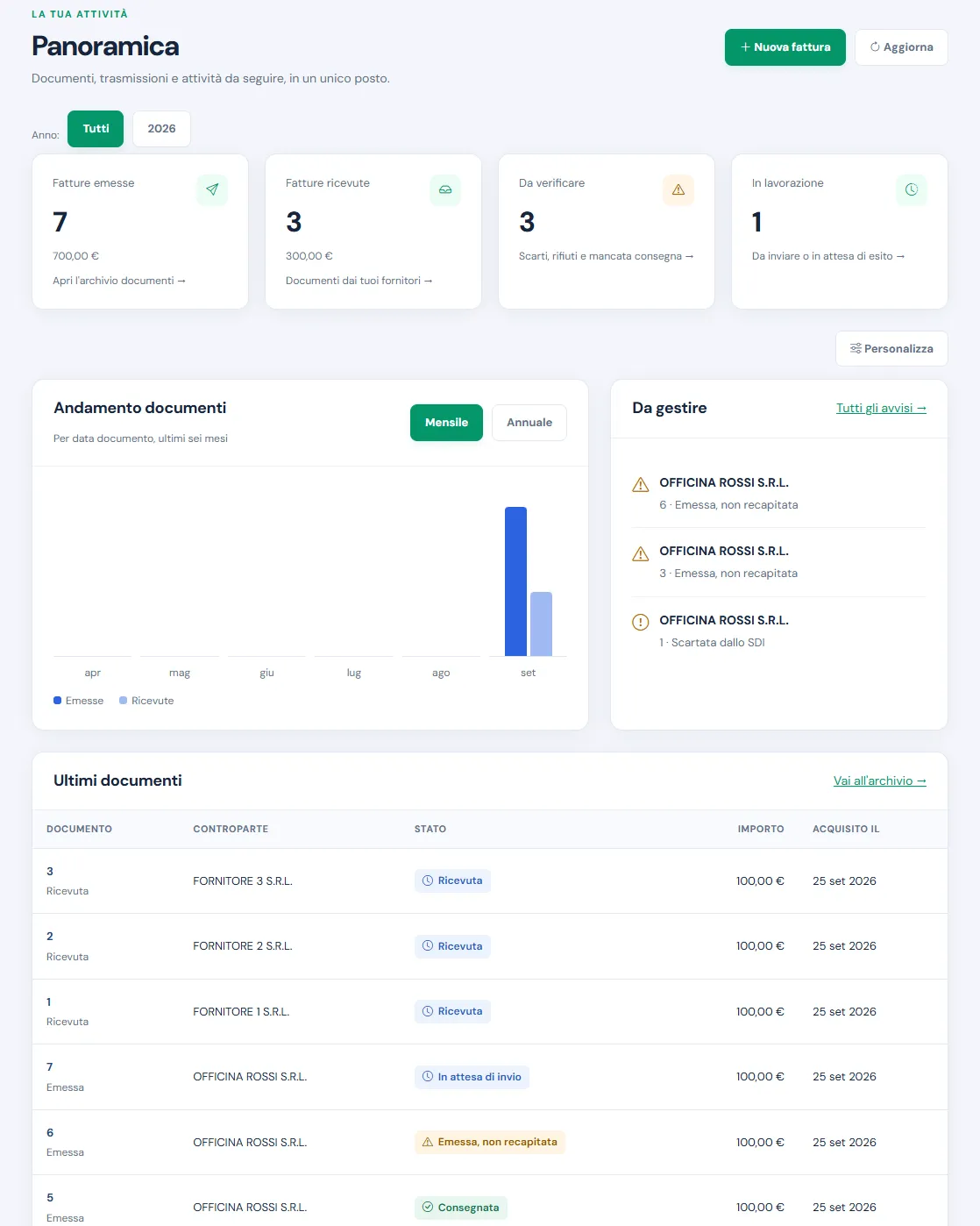The image size is (980, 1226).
Task: Click exclamation circle icon beside 'Scartata dallo SDI' alert
Action: [641, 622]
